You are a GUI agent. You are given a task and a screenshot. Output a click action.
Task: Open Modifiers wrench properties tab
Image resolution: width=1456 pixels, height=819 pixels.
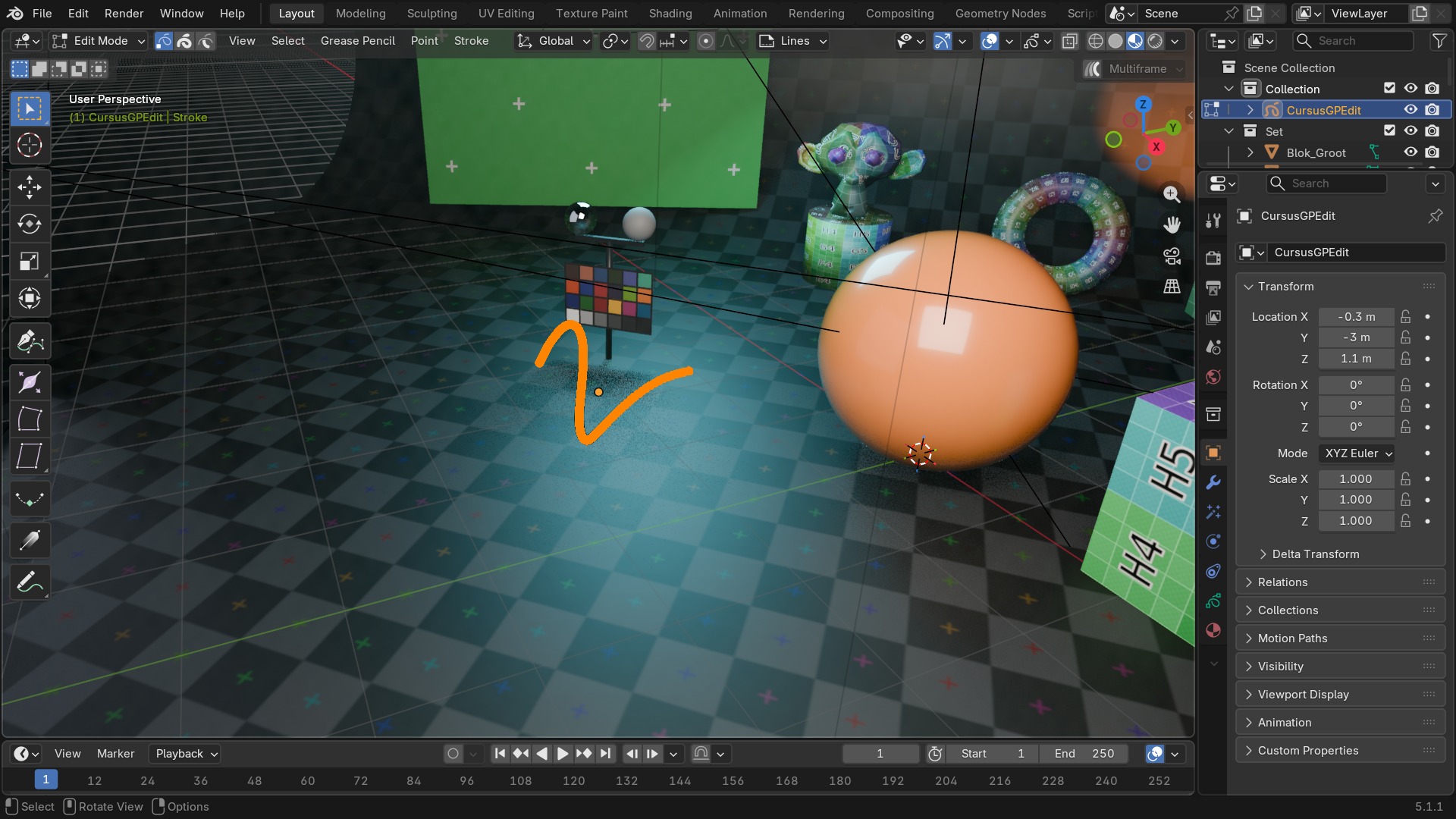pyautogui.click(x=1213, y=482)
